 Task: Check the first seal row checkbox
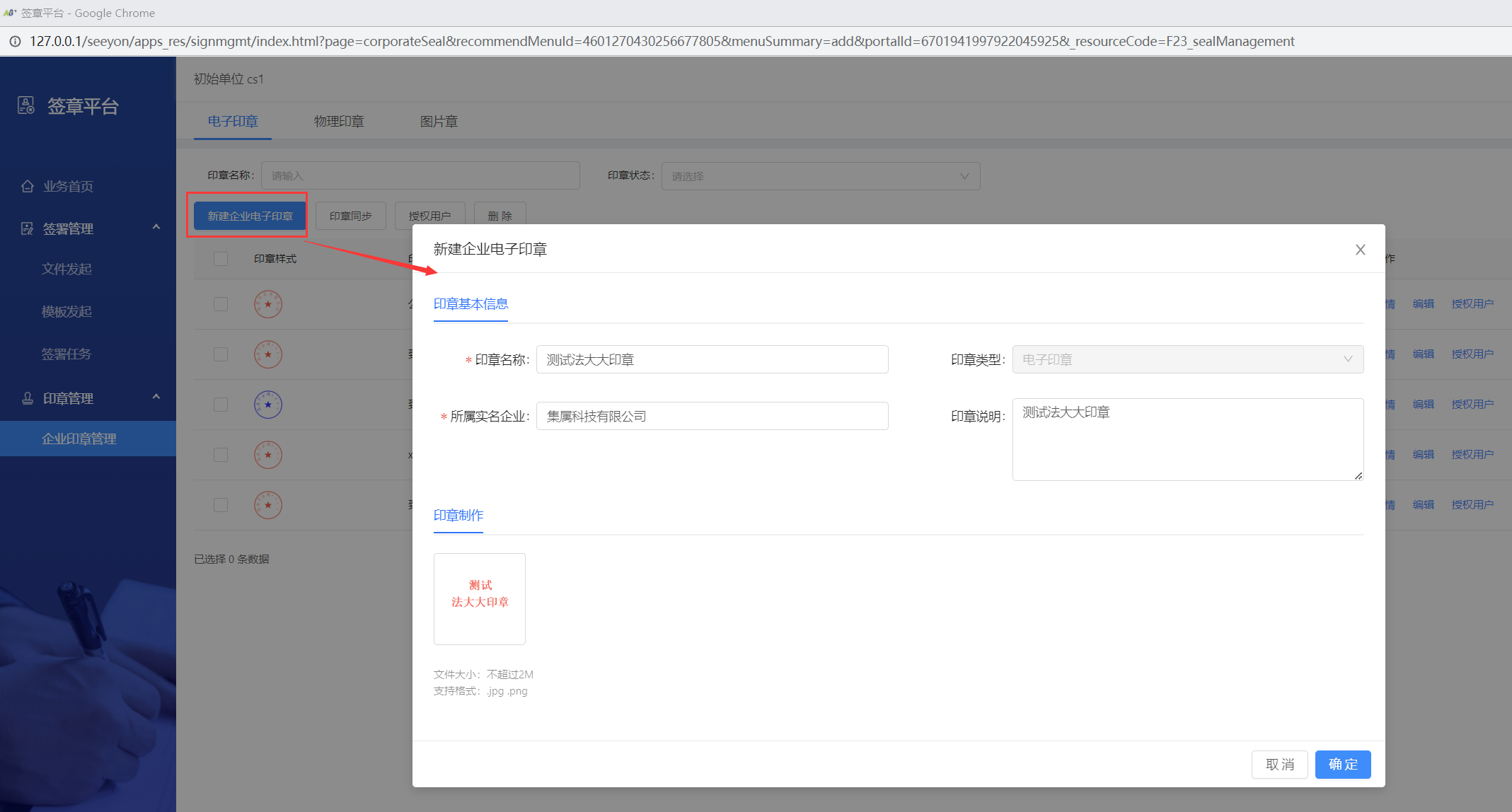pos(221,304)
